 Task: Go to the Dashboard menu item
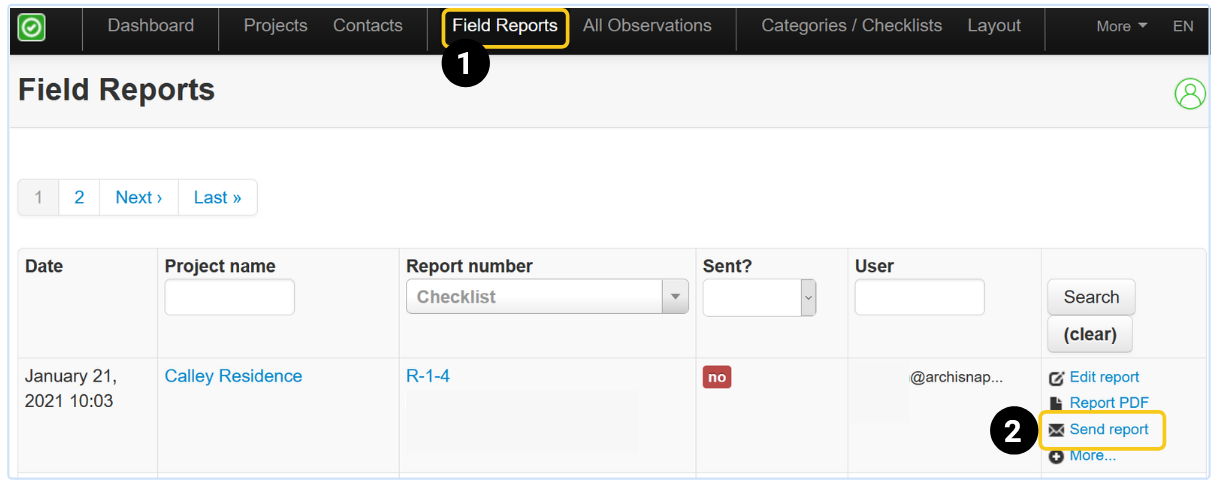coord(151,26)
